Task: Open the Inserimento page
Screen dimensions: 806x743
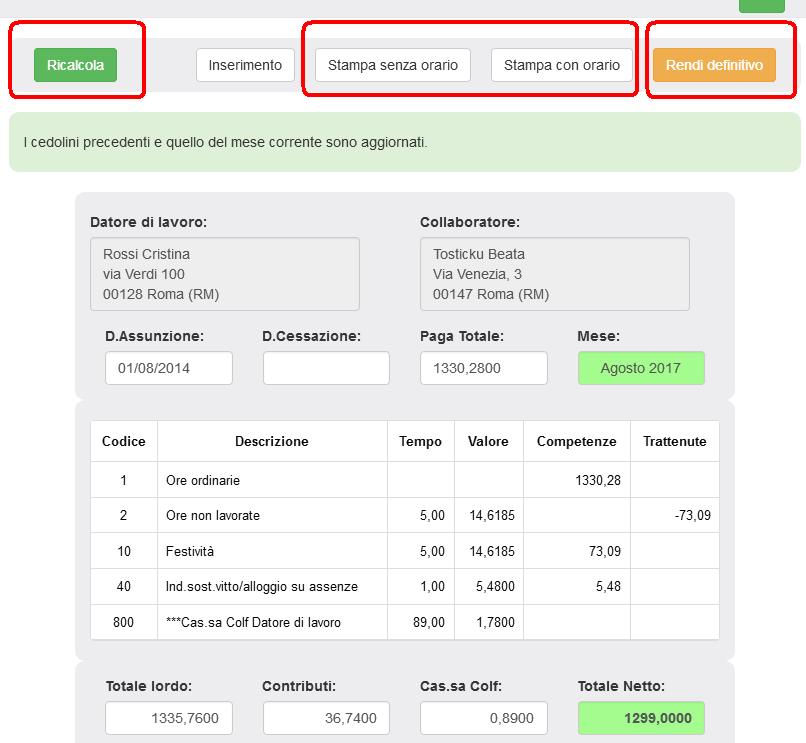Action: point(245,65)
